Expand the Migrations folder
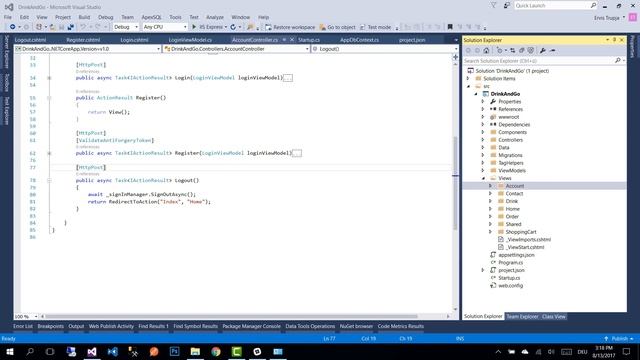This screenshot has height=360, width=640. point(483,155)
